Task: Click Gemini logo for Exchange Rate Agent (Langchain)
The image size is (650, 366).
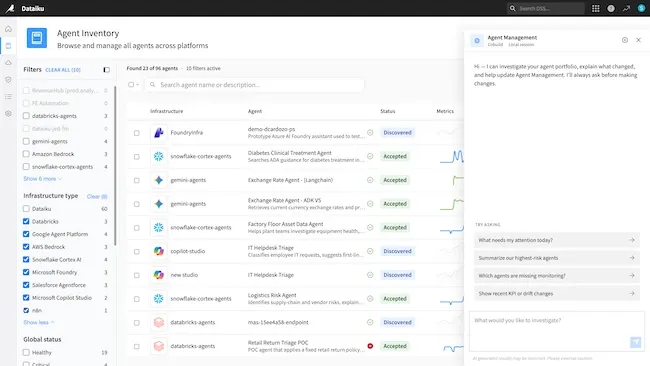Action: pyautogui.click(x=159, y=180)
